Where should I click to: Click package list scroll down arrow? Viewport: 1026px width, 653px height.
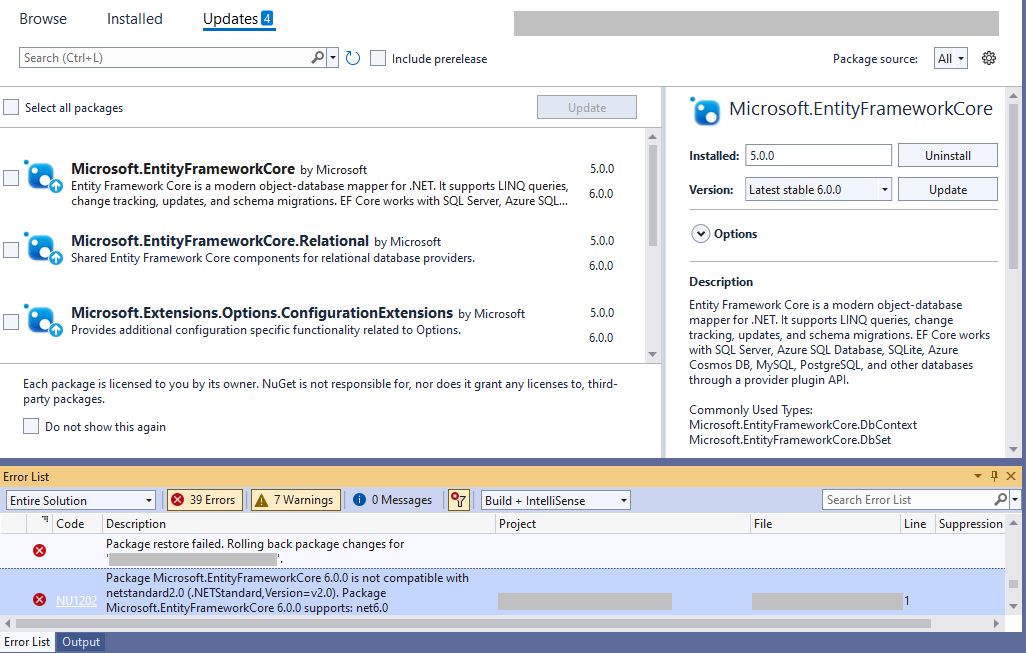pyautogui.click(x=652, y=355)
